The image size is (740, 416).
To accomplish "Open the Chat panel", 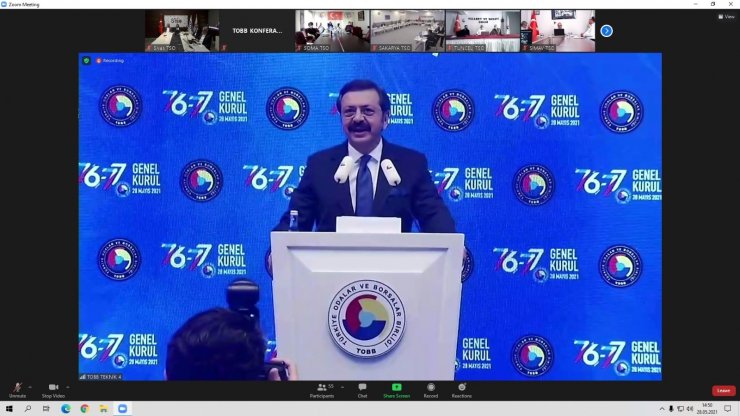I will (x=362, y=390).
